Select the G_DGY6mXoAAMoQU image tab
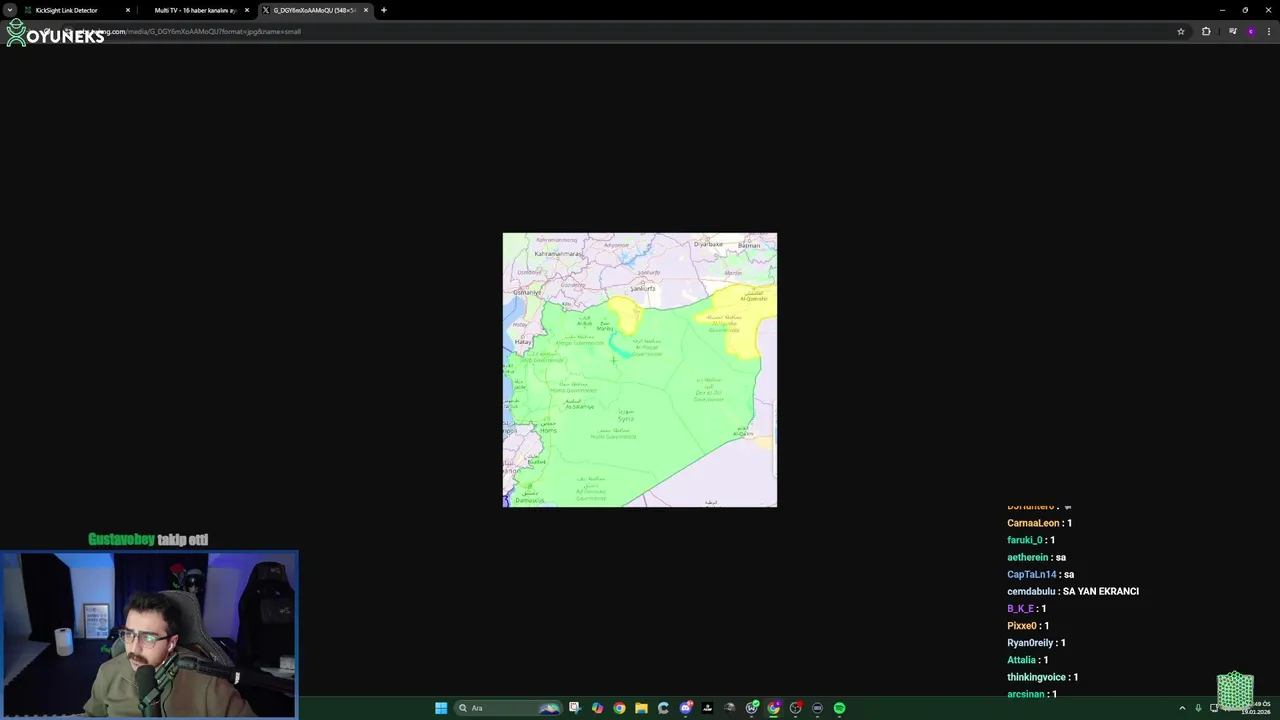This screenshot has width=1280, height=720. 314,10
